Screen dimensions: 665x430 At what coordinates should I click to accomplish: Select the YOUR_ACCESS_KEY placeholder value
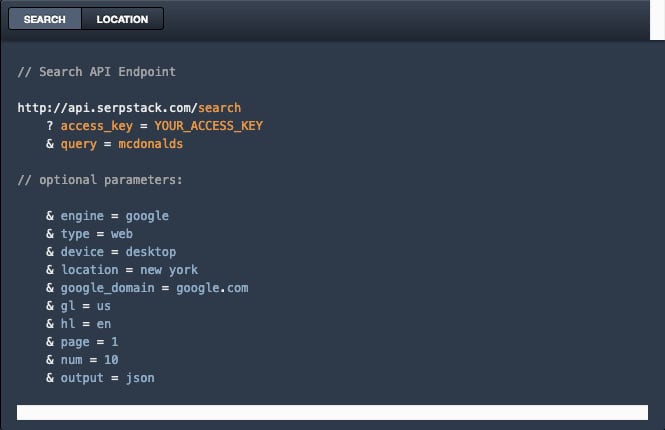pos(208,126)
